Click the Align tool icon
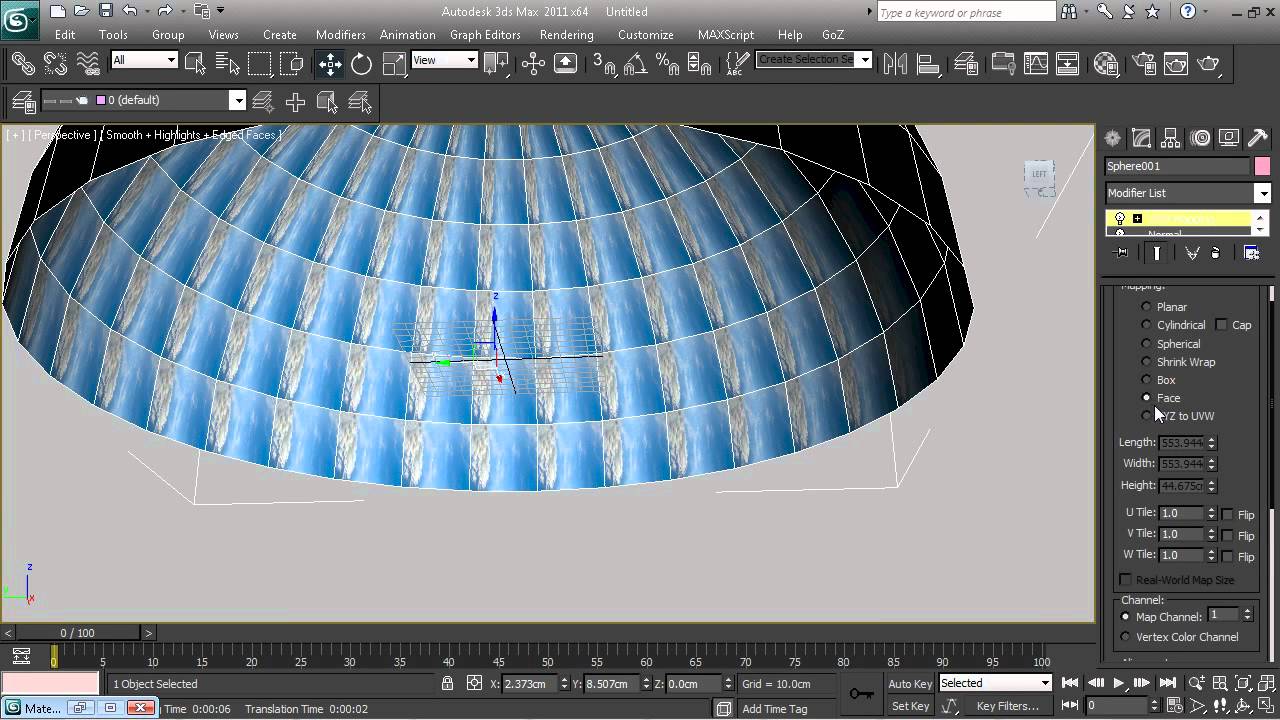The image size is (1280, 720). (928, 63)
